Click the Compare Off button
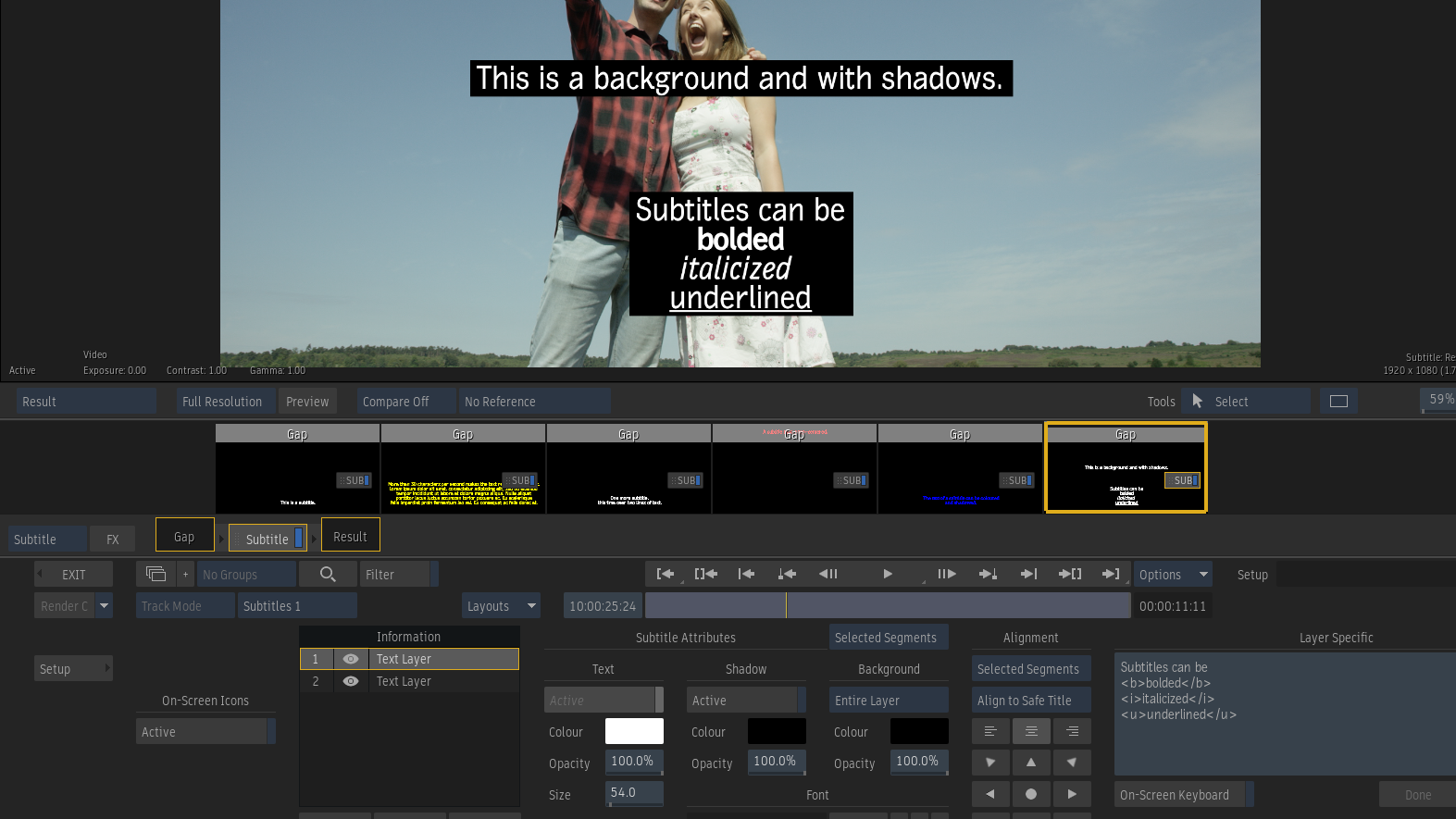 pyautogui.click(x=406, y=401)
